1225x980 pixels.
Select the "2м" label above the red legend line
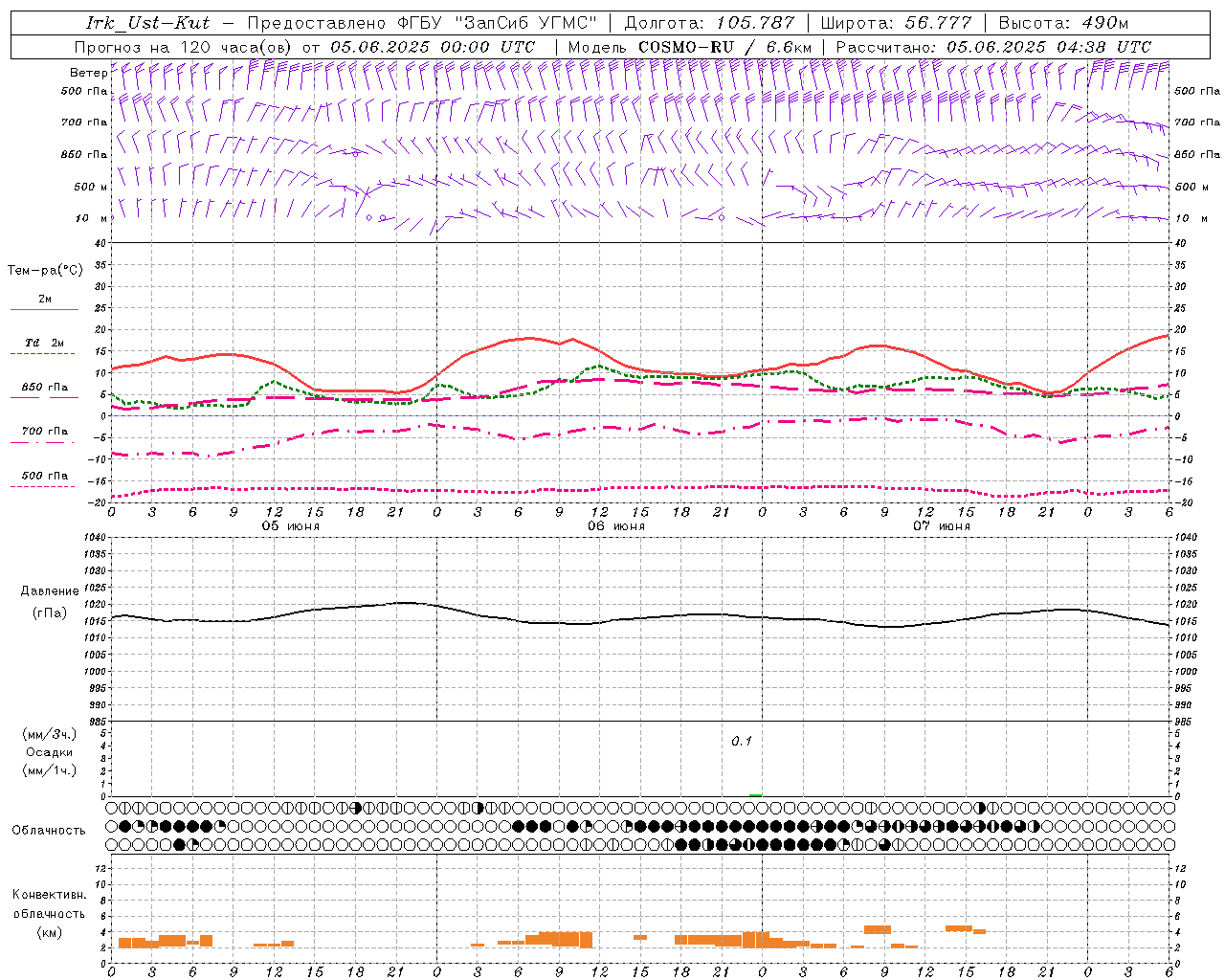[x=45, y=299]
